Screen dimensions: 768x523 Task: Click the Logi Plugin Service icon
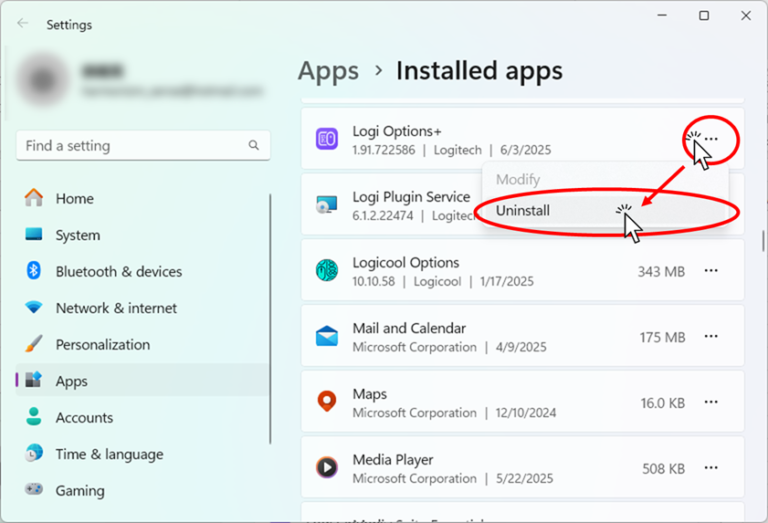pyautogui.click(x=326, y=206)
